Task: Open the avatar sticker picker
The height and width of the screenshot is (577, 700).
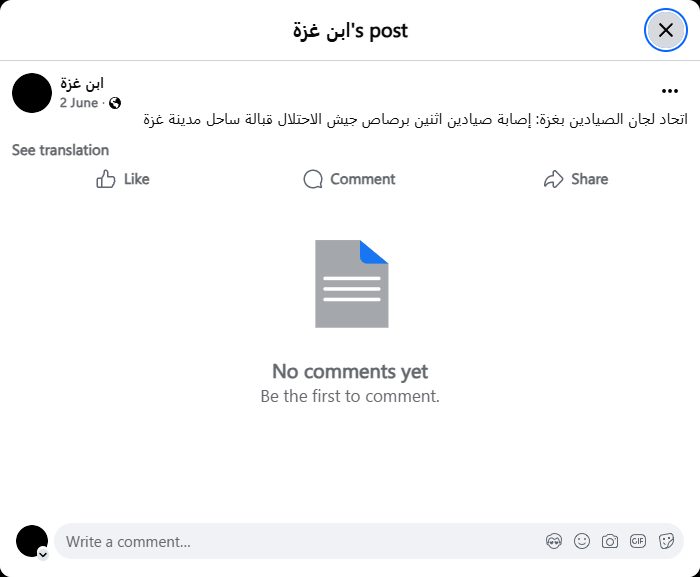Action: tap(554, 541)
